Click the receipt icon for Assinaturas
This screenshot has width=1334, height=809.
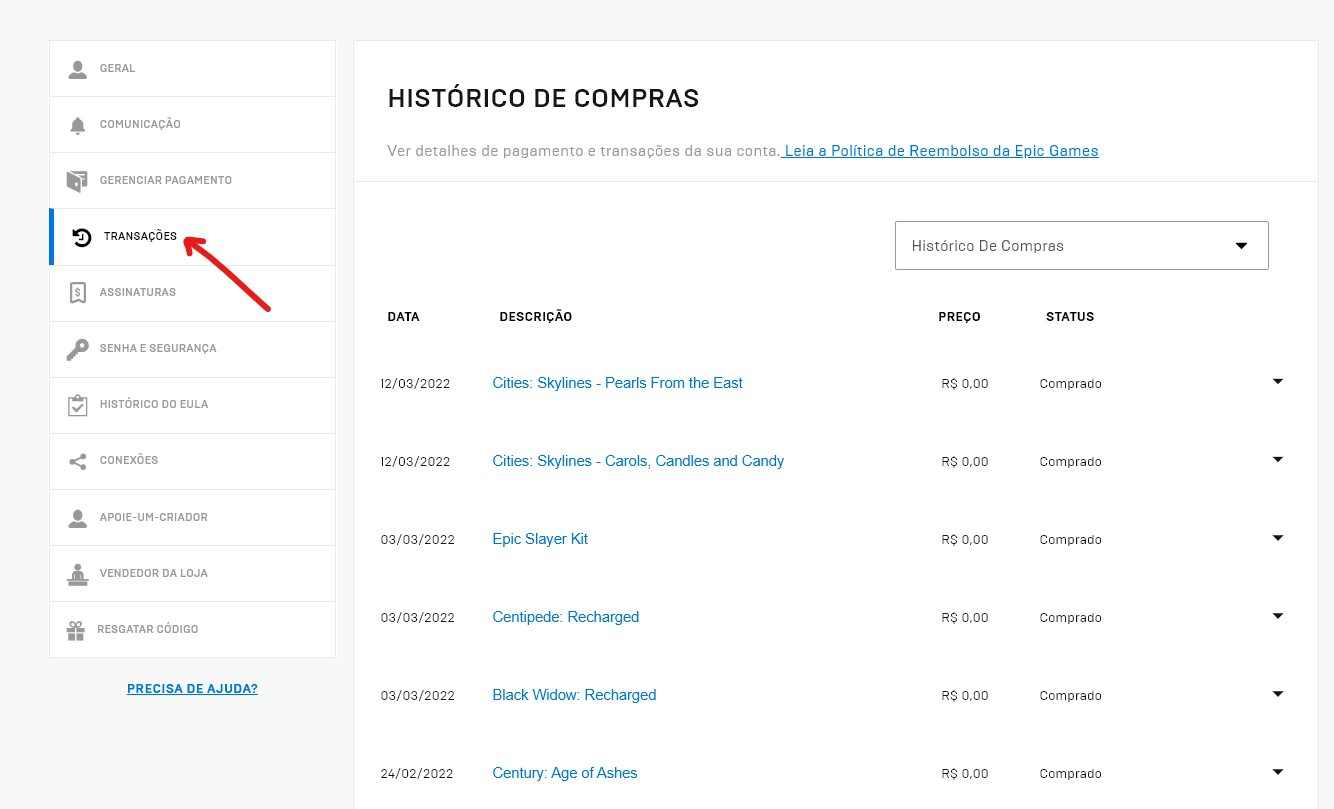pos(77,293)
